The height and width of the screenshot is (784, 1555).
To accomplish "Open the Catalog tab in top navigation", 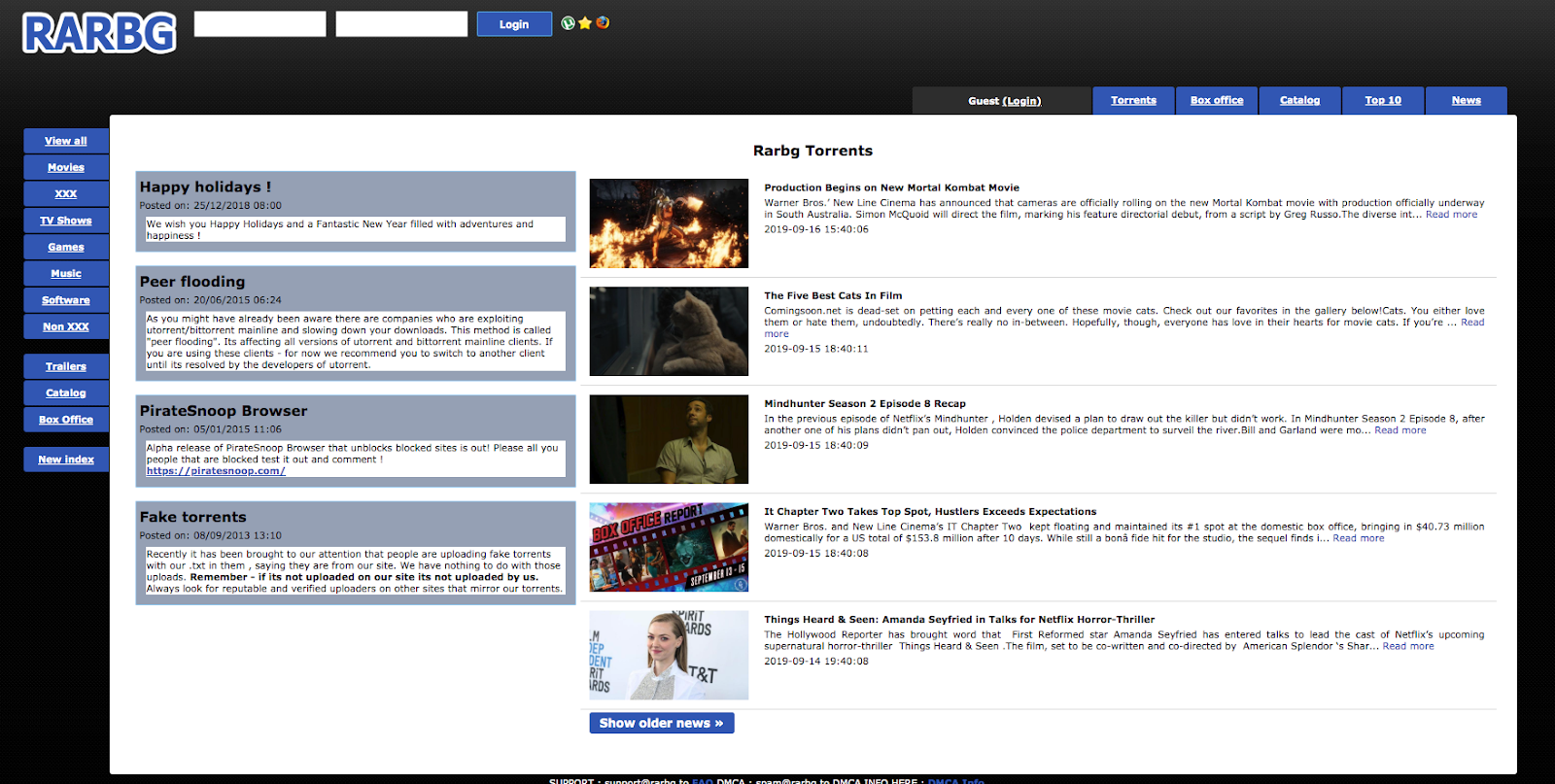I will pos(1300,100).
